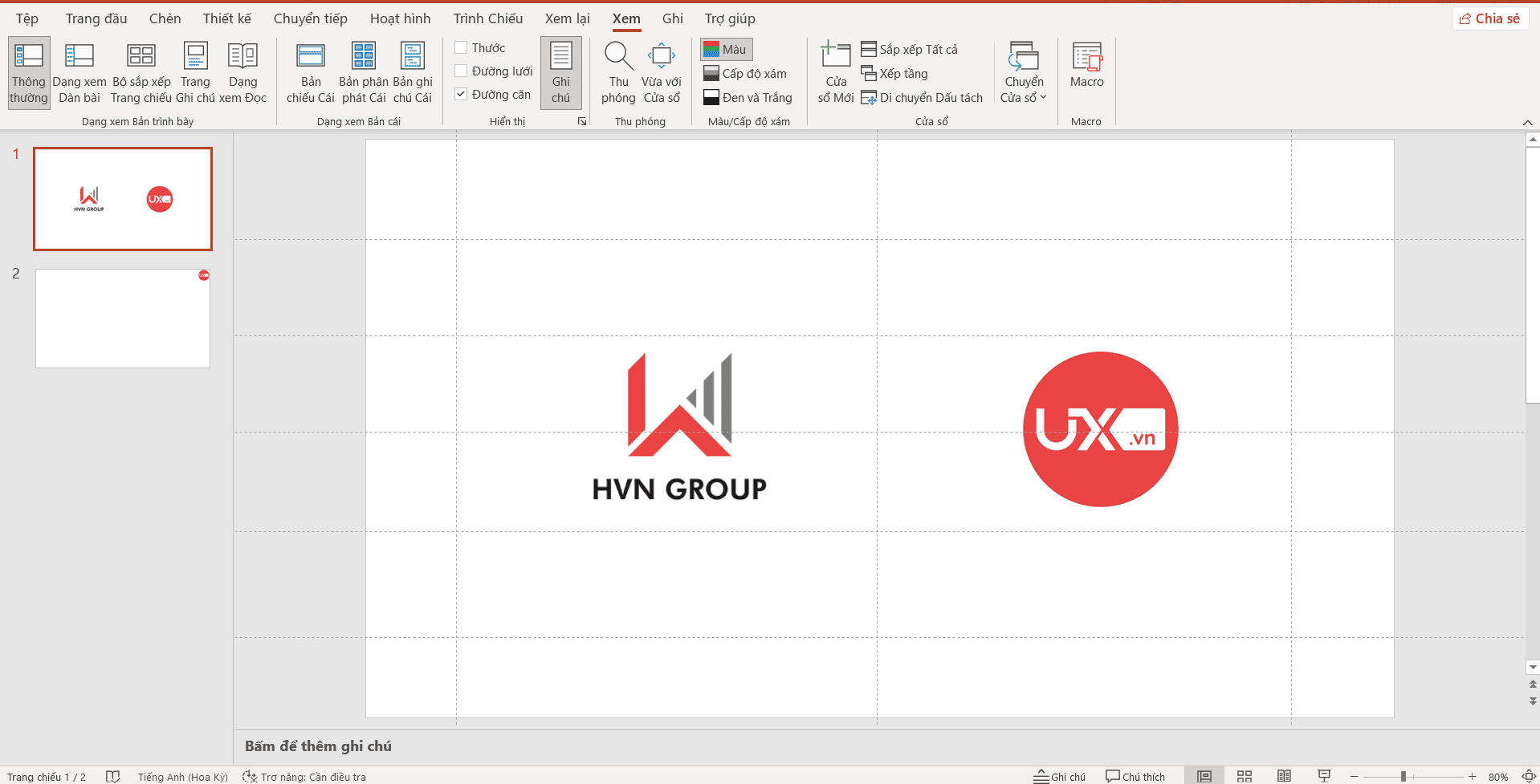Enable the Đường lưới checkbox
Image resolution: width=1540 pixels, height=784 pixels.
pos(462,71)
